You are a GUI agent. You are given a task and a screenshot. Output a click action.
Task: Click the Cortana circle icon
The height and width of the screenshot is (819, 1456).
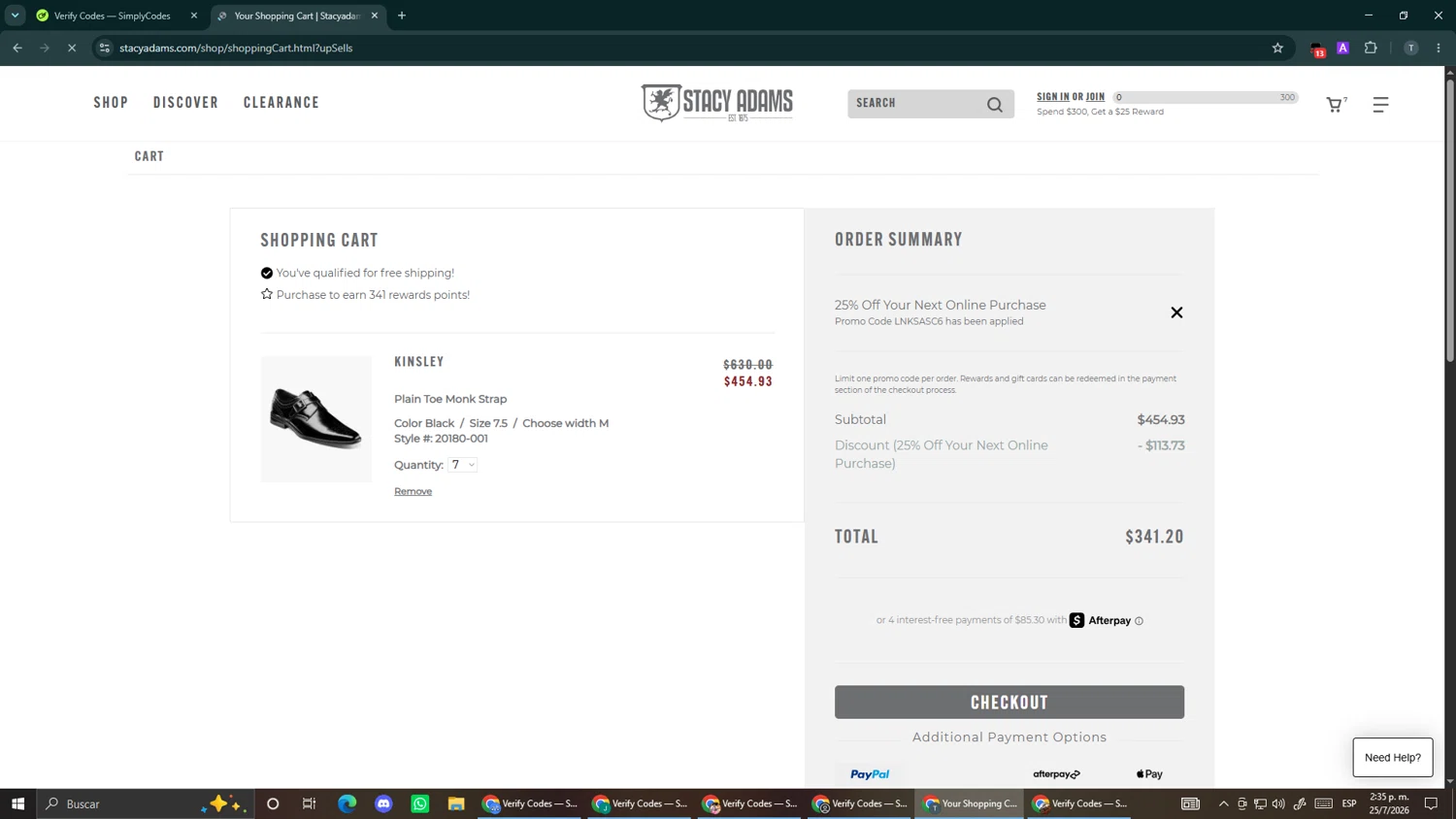pos(273,803)
